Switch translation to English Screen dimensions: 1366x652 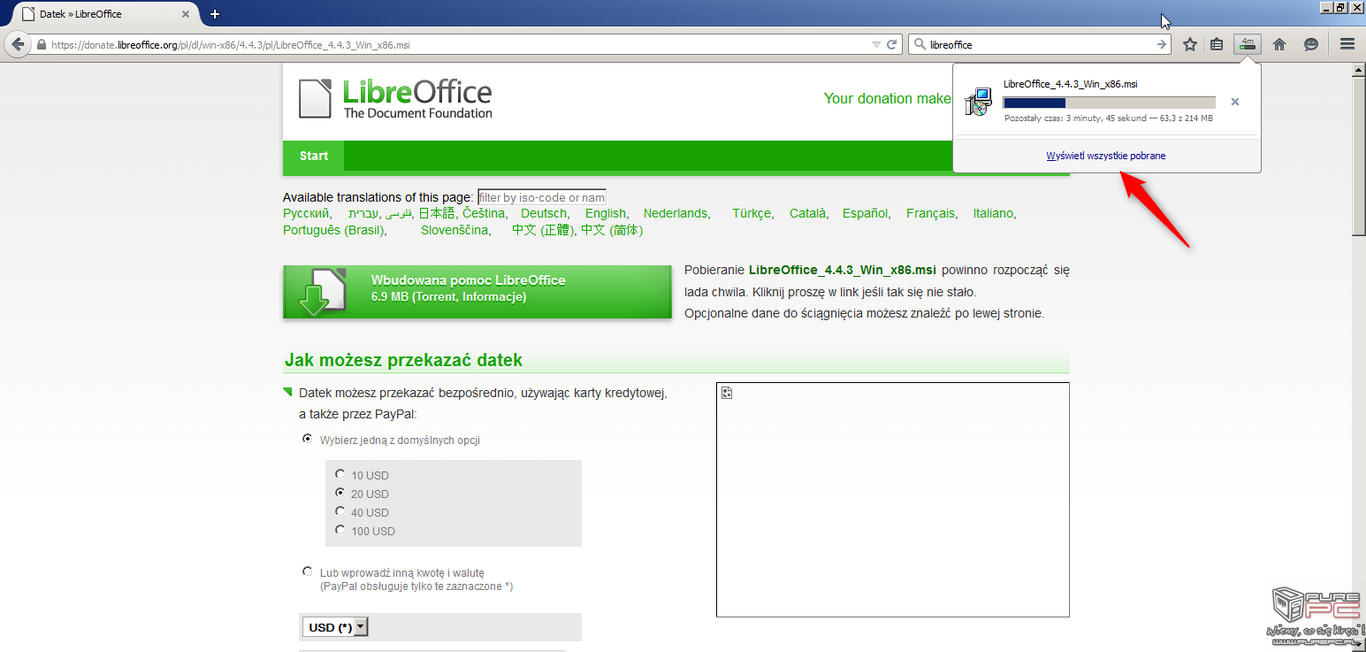(x=607, y=213)
